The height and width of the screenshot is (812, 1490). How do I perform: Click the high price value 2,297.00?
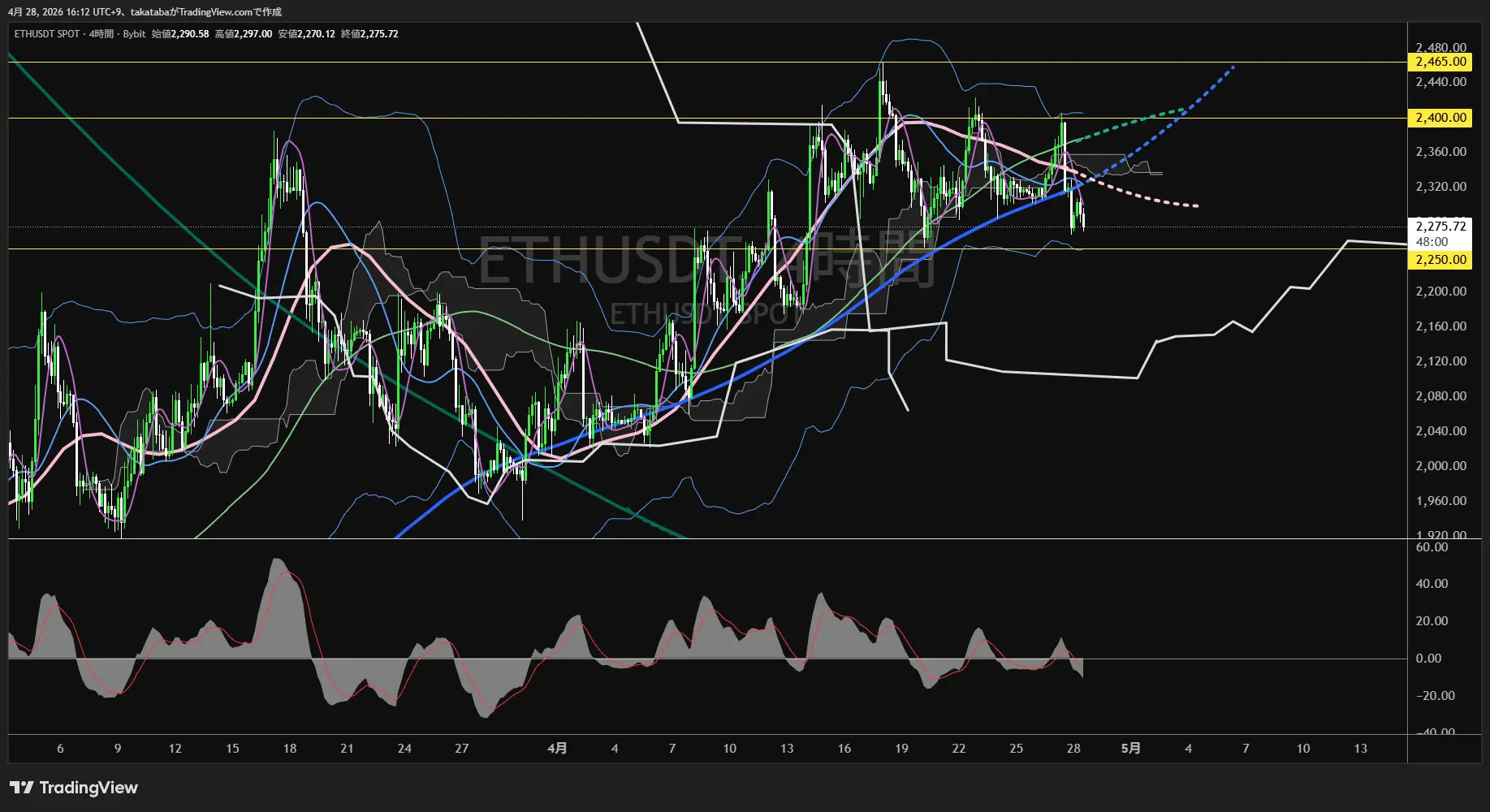[253, 34]
